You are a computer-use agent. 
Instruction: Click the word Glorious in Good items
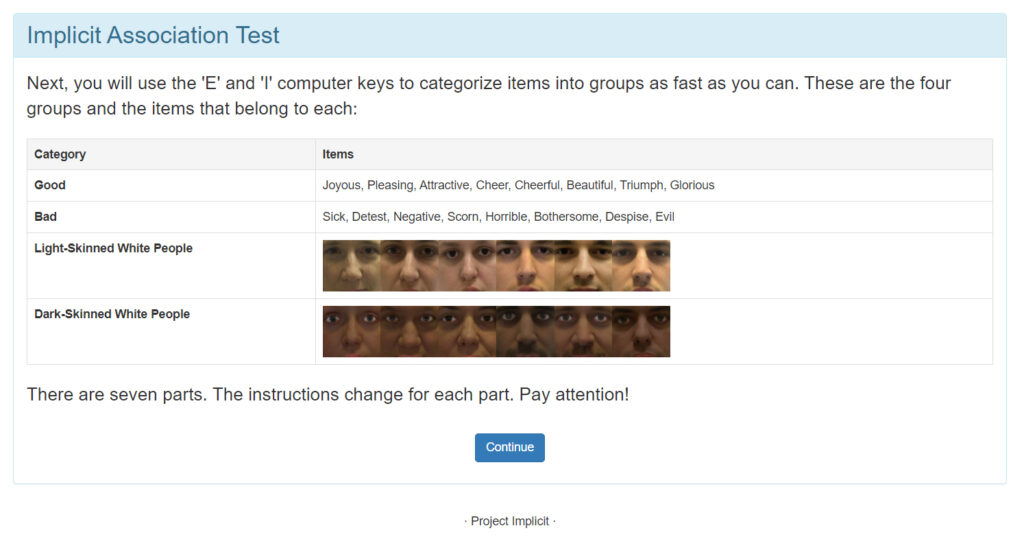692,185
